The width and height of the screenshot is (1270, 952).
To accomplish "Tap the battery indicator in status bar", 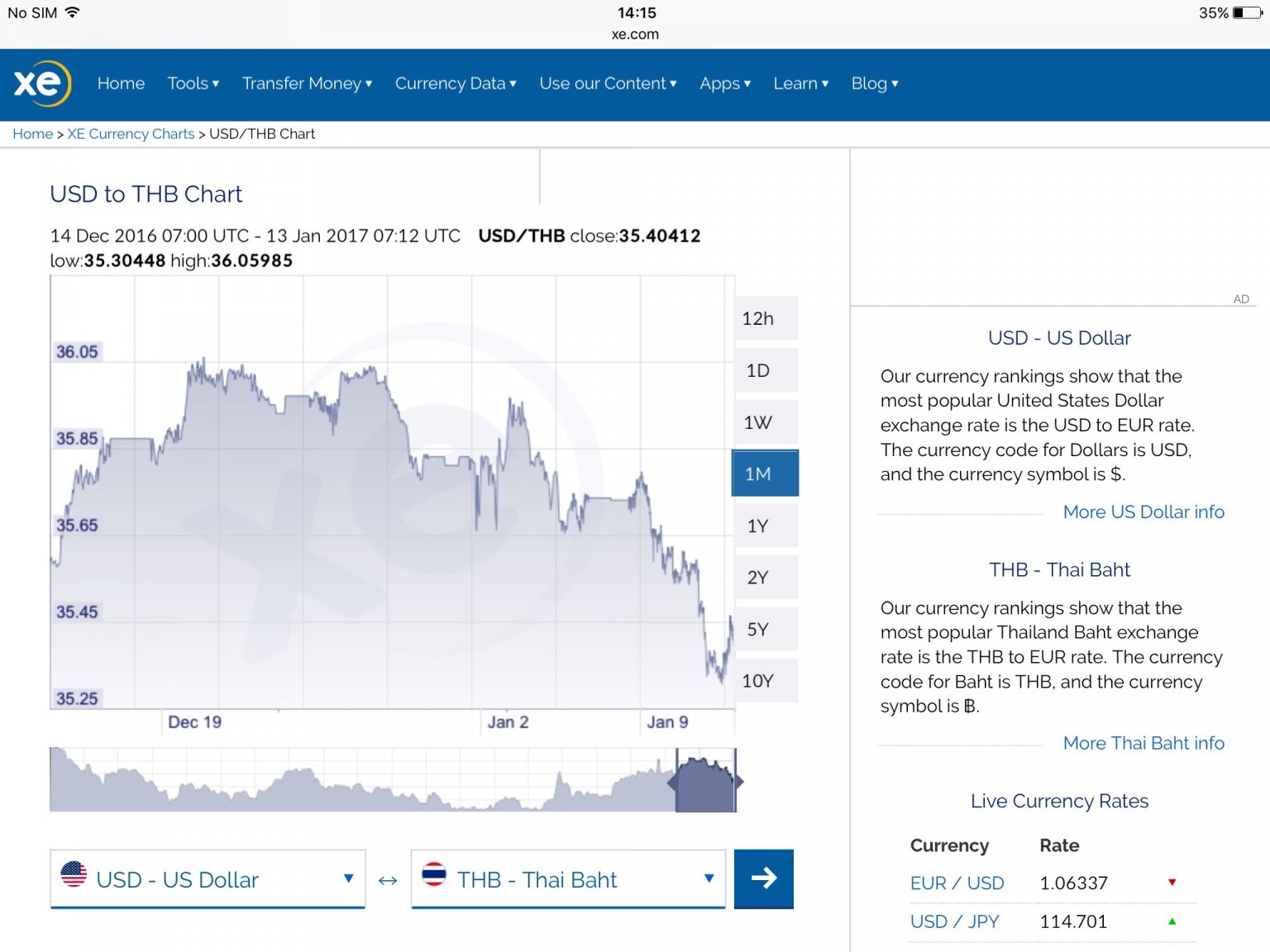I will tap(1247, 13).
